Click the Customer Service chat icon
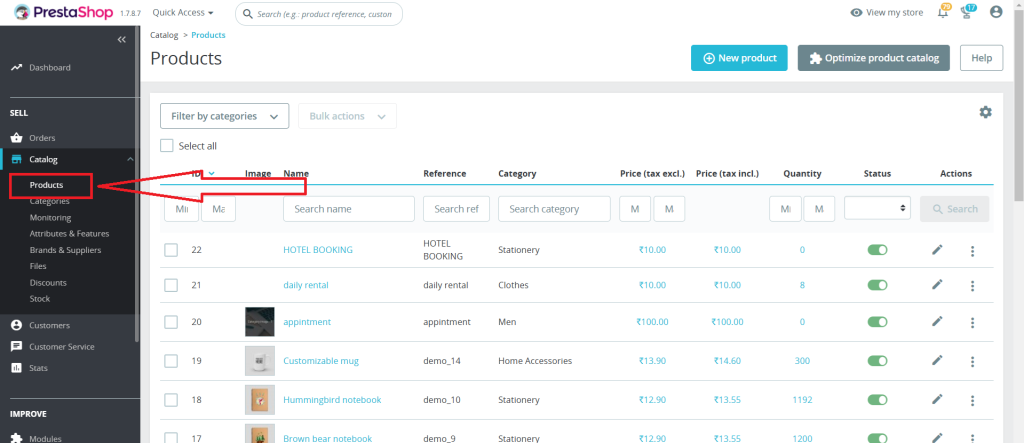Image resolution: width=1024 pixels, height=443 pixels. click(x=16, y=346)
